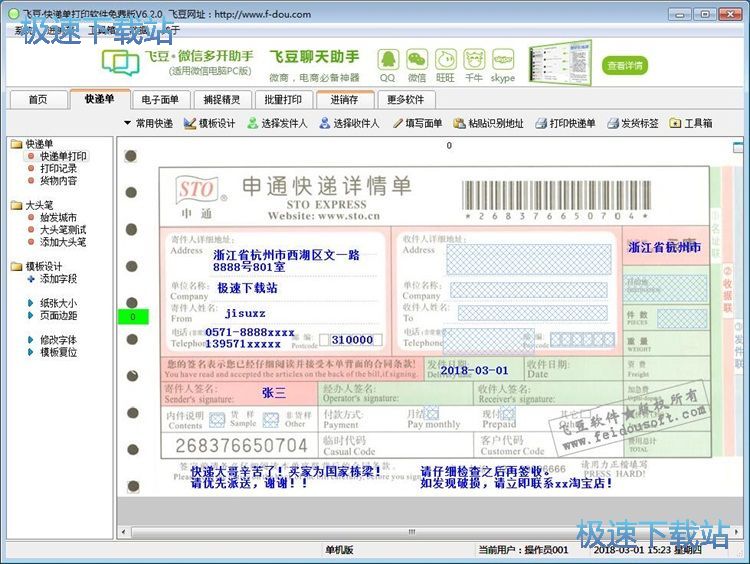Switch to the 电子面单 tab

[160, 100]
